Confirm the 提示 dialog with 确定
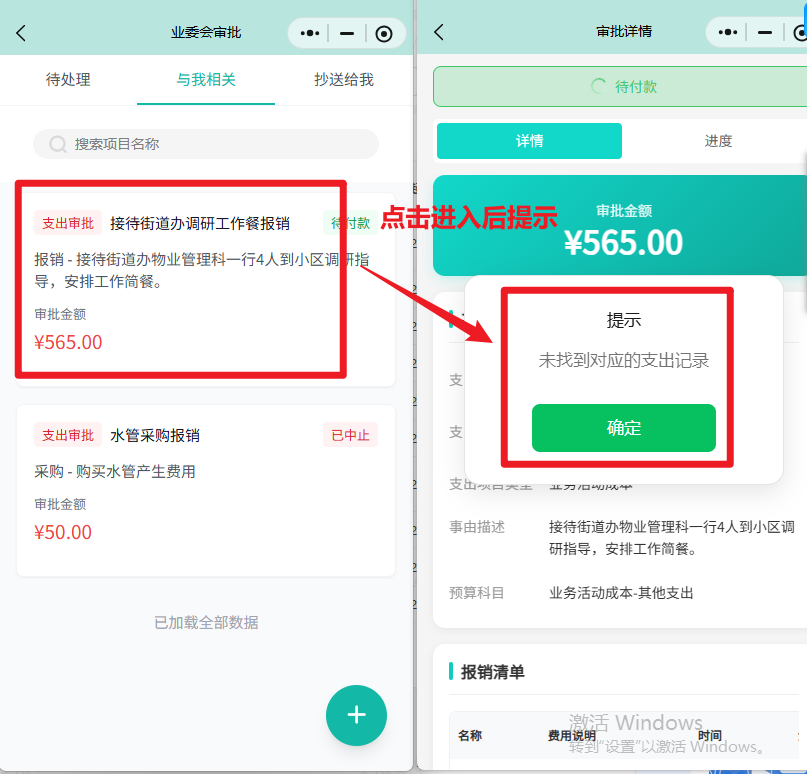The image size is (807, 774). [x=623, y=428]
